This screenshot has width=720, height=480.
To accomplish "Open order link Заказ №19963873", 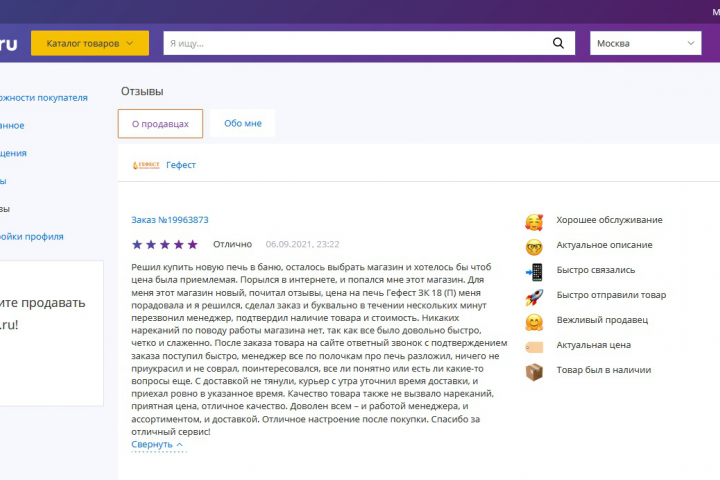I will tap(170, 220).
